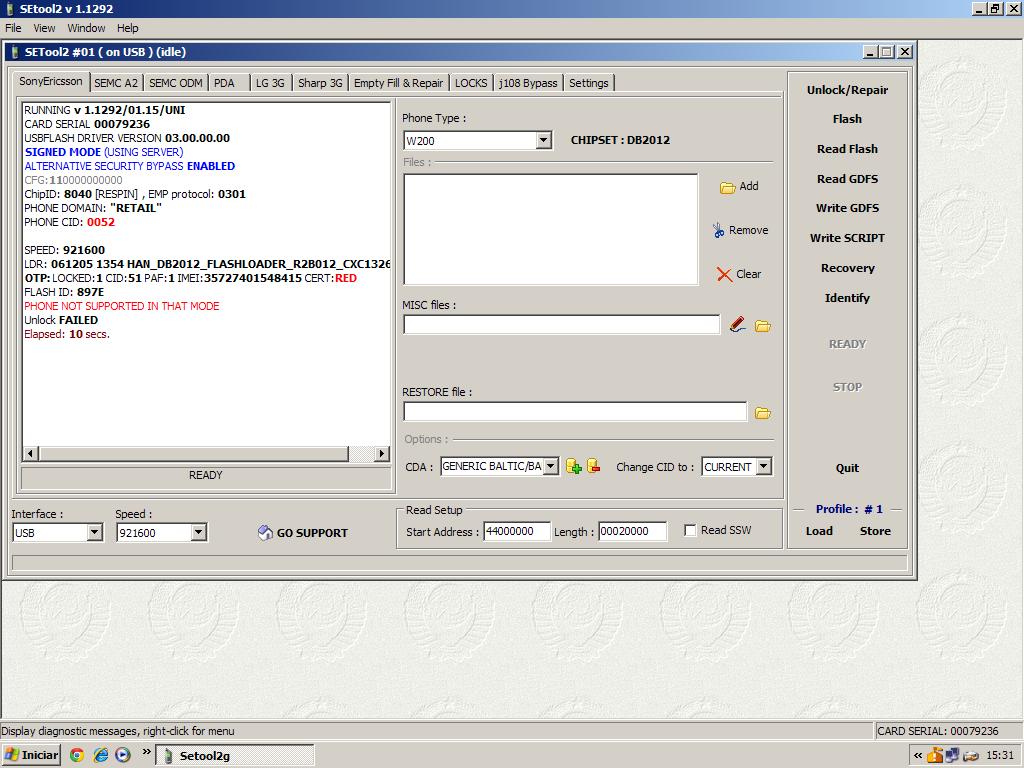Expand hidden system tray icons

tap(918, 756)
